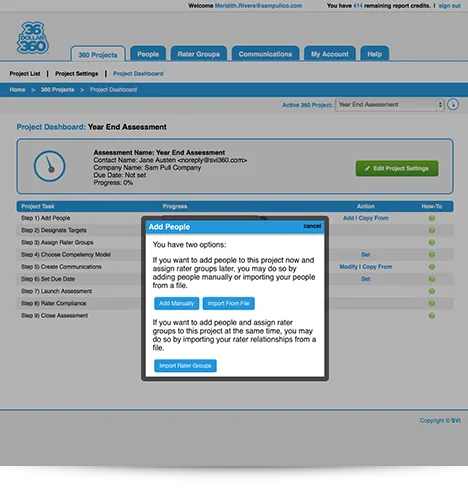Switch to the People tab
This screenshot has height=493, width=468.
pos(148,54)
